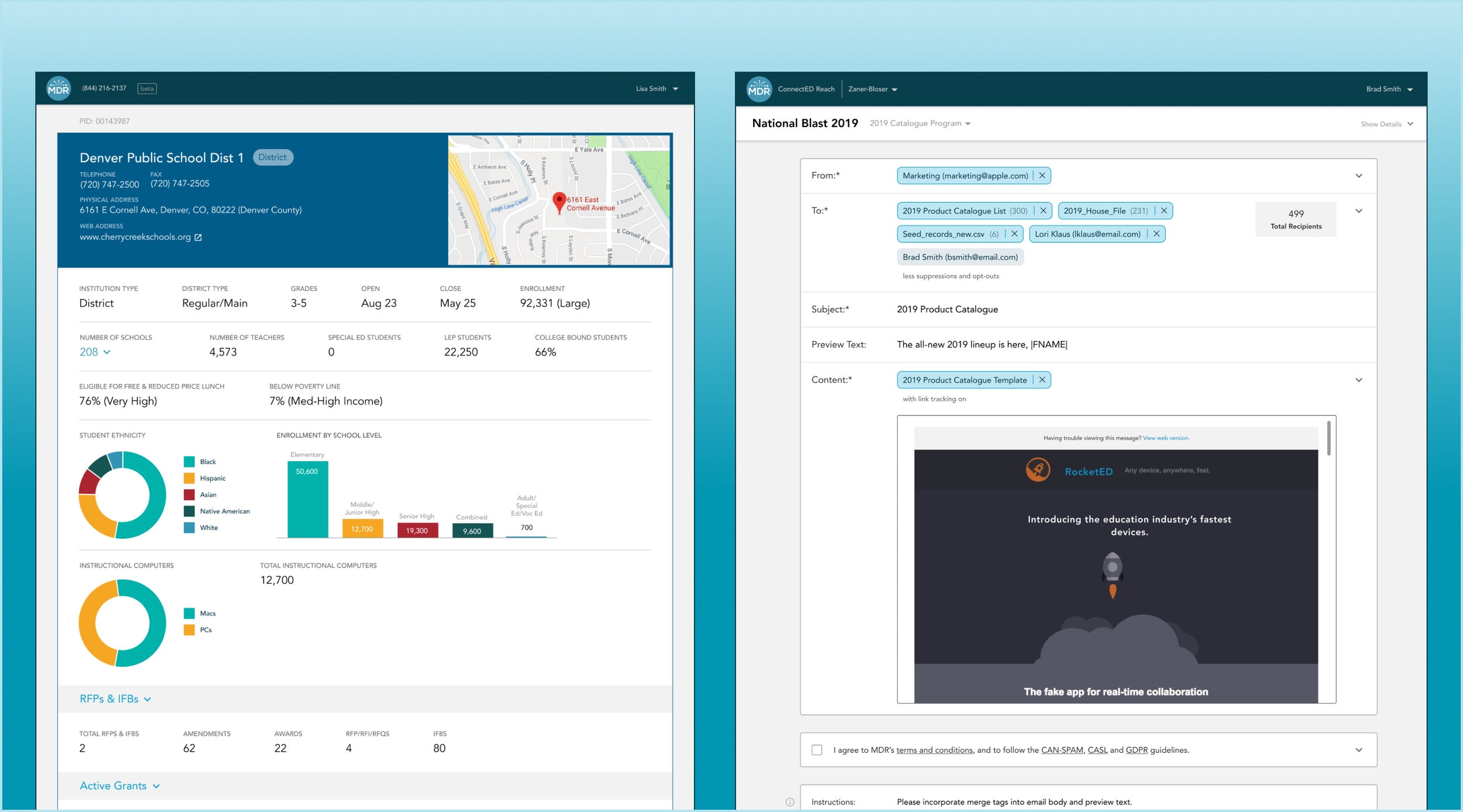
Task: Open external link icon next to cherrycreekschools.org
Action: (198, 238)
